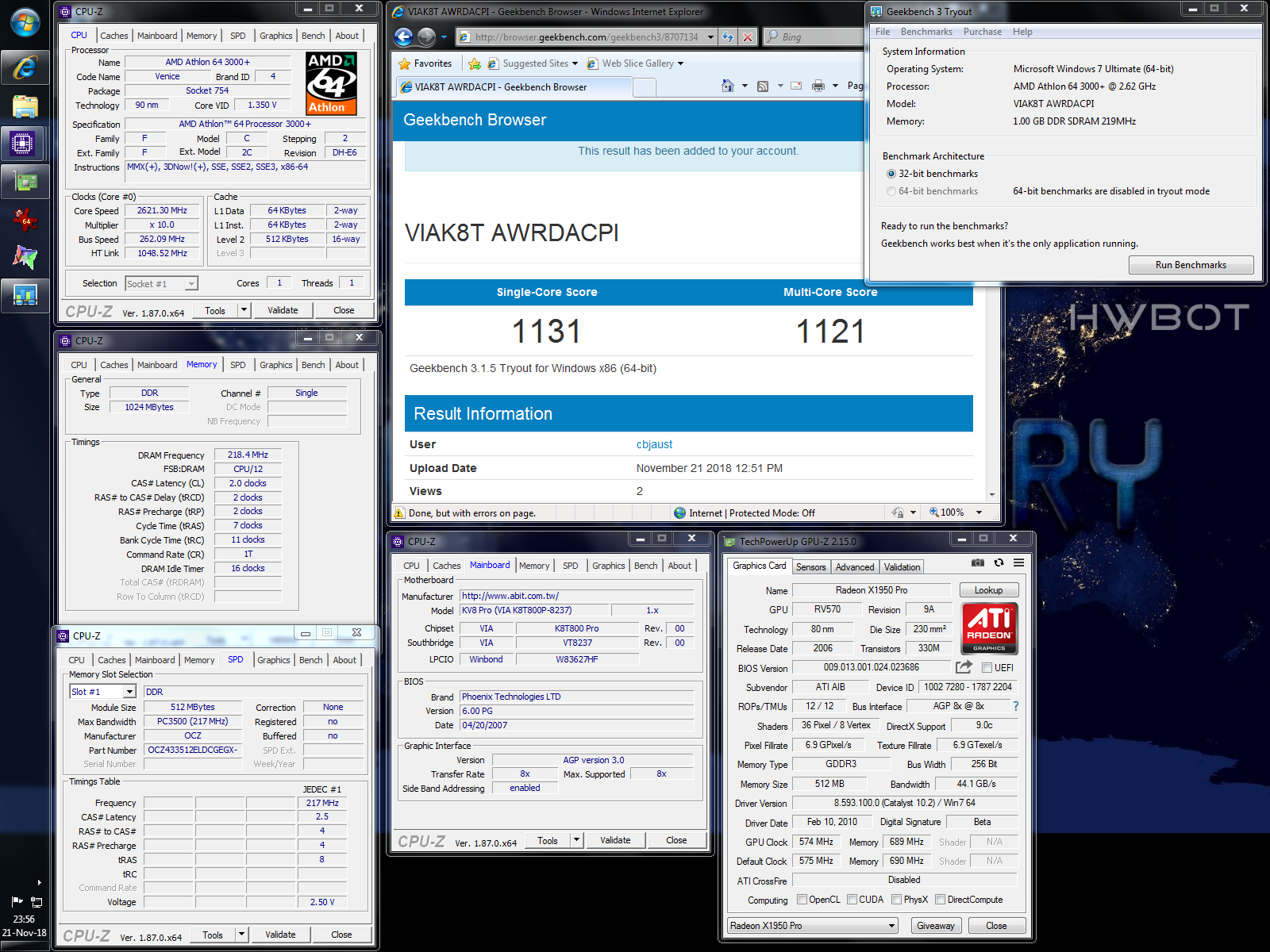Open the Web Slice Gallery dropdown
The image size is (1270, 952).
(680, 63)
